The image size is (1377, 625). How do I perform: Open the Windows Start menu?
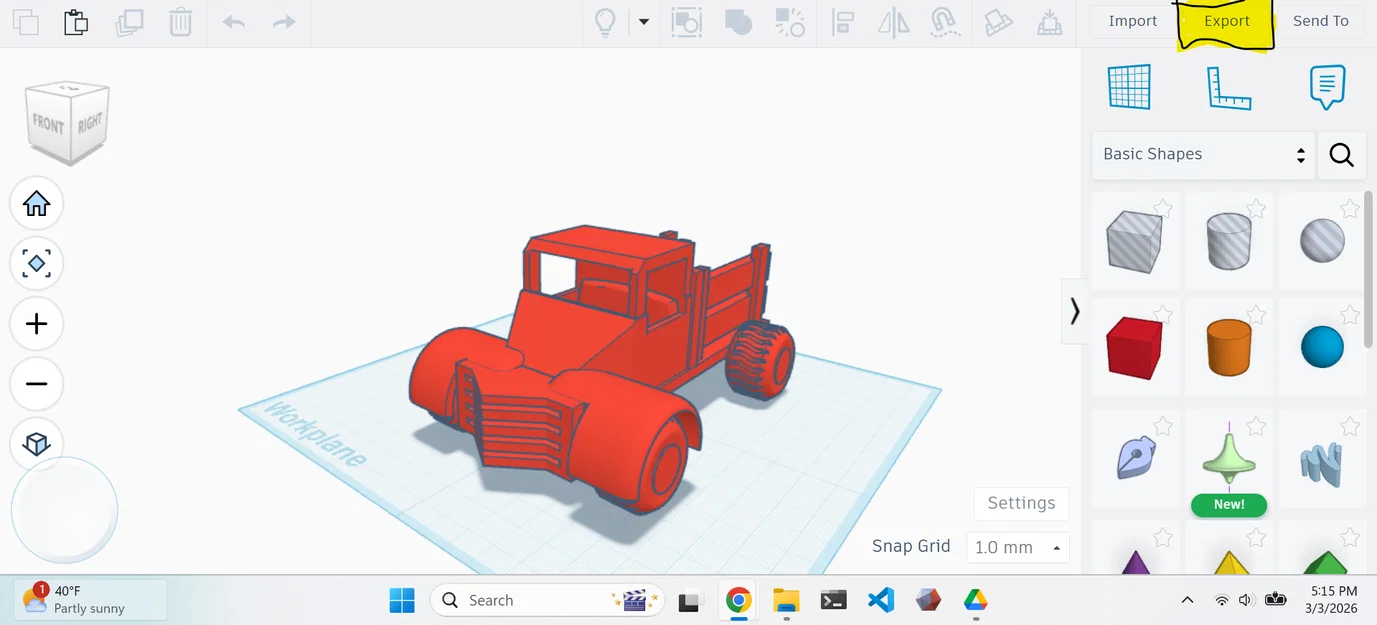402,600
